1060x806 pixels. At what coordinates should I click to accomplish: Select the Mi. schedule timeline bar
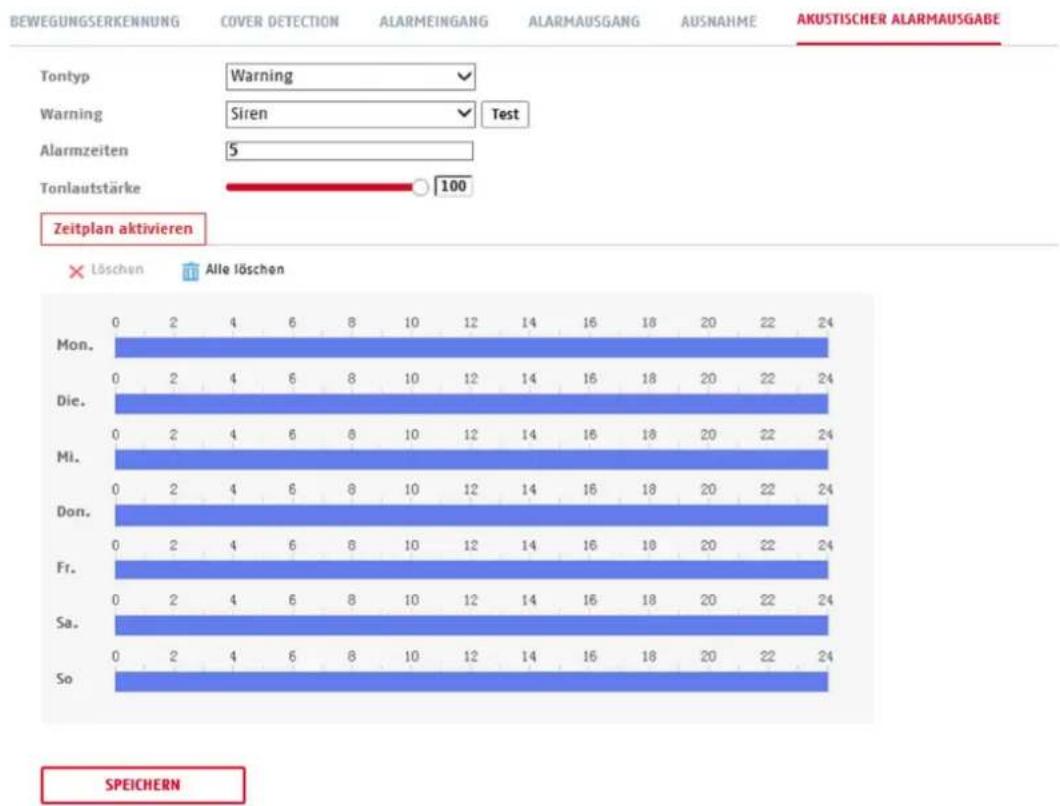click(471, 460)
